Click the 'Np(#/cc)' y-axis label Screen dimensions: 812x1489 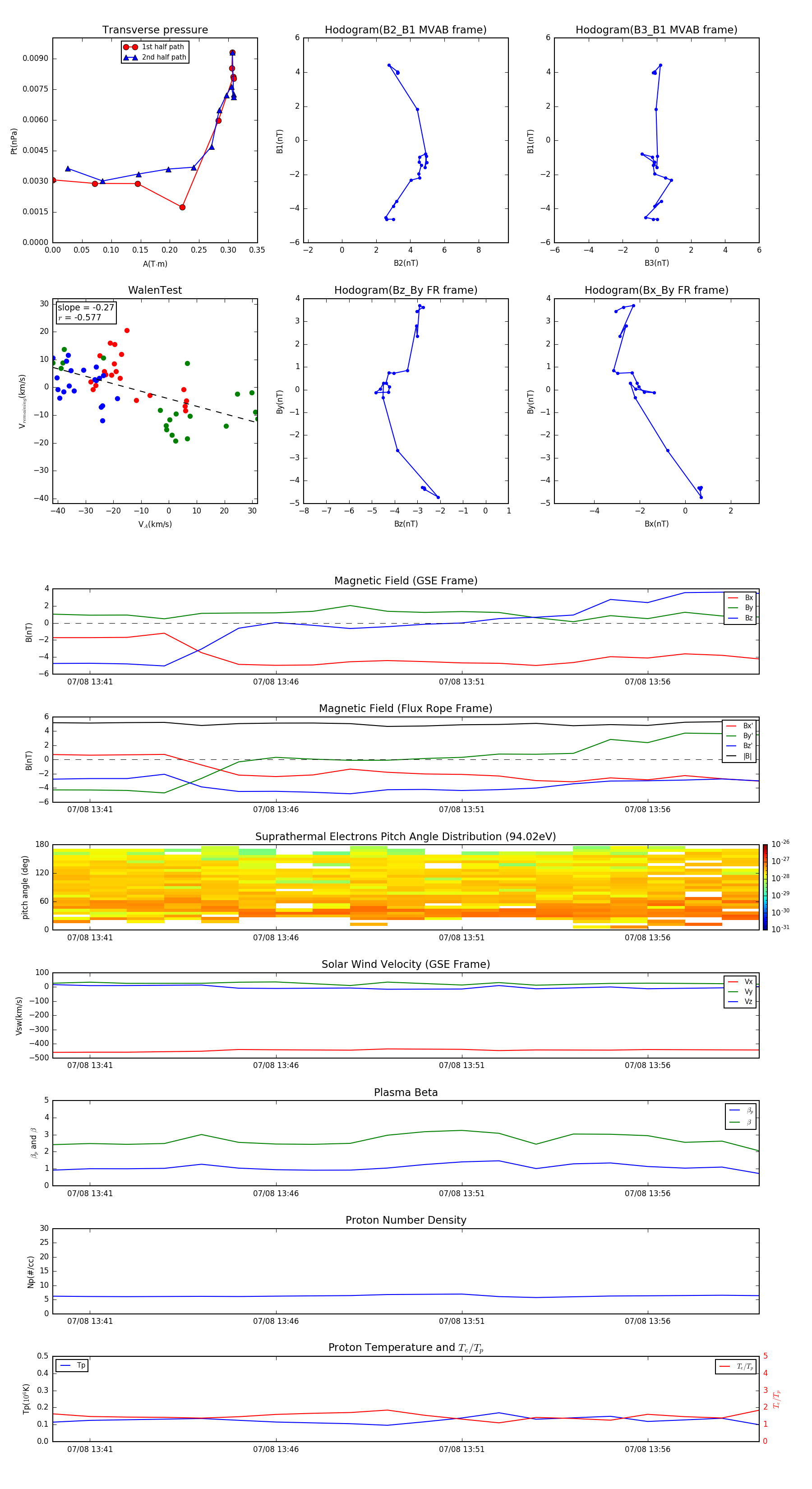[31, 1272]
